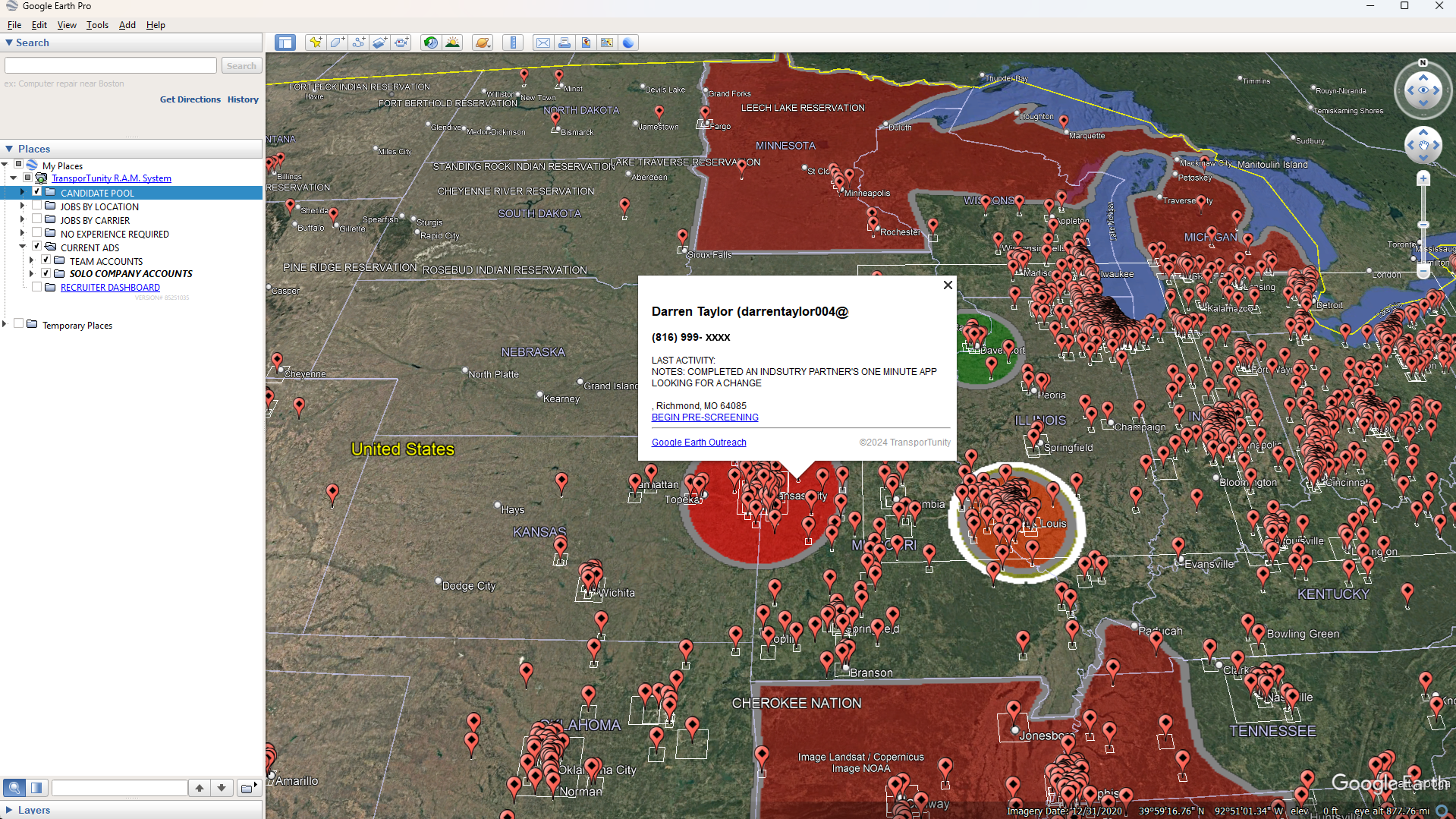Image resolution: width=1456 pixels, height=819 pixels.
Task: Click the panel view icon beside magnifier
Action: [36, 787]
